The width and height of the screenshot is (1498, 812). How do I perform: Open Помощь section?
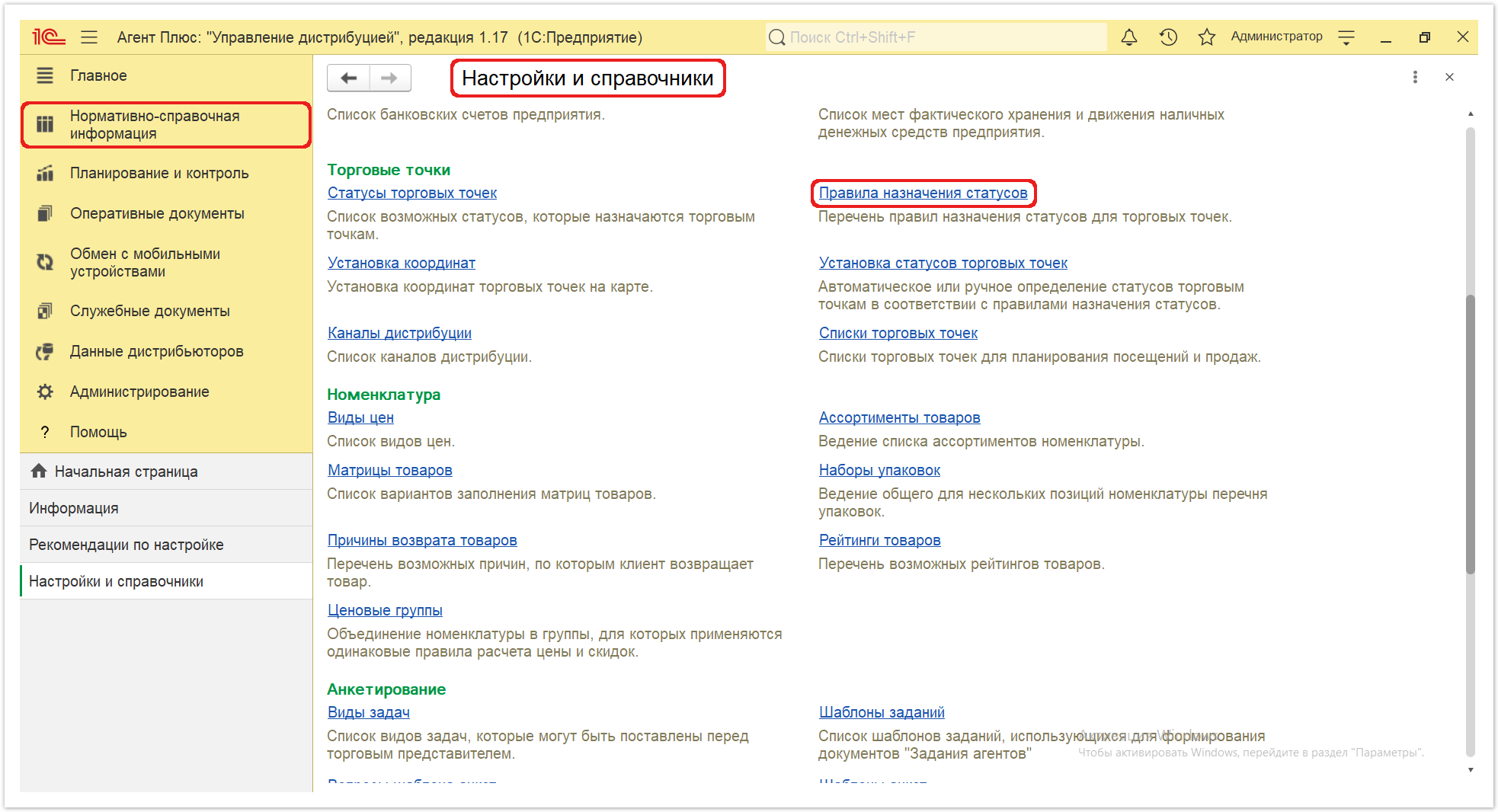pyautogui.click(x=166, y=432)
